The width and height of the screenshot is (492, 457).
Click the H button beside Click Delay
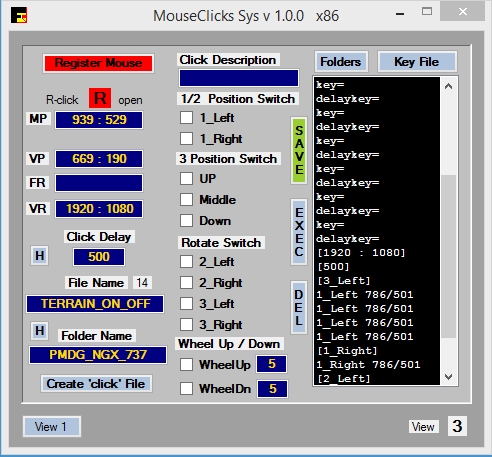tap(40, 256)
